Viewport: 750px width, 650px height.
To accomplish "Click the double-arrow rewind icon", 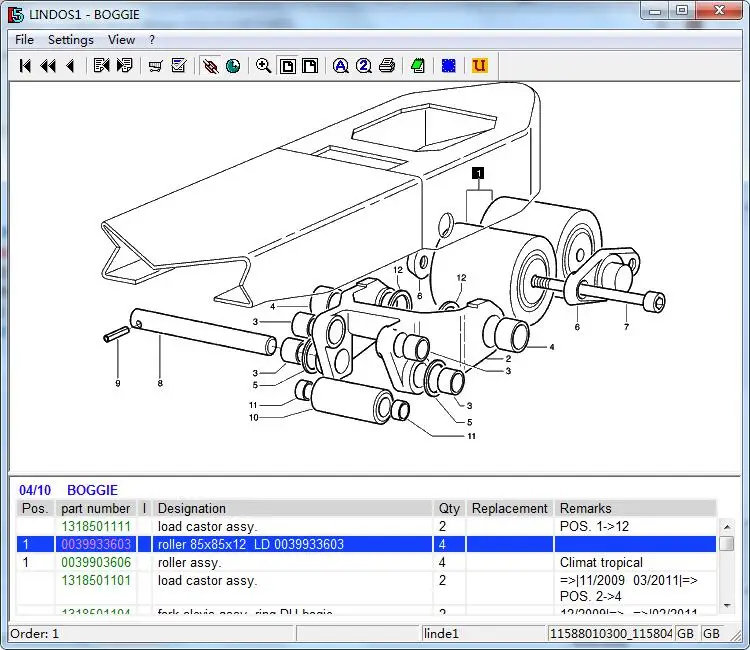I will (47, 66).
